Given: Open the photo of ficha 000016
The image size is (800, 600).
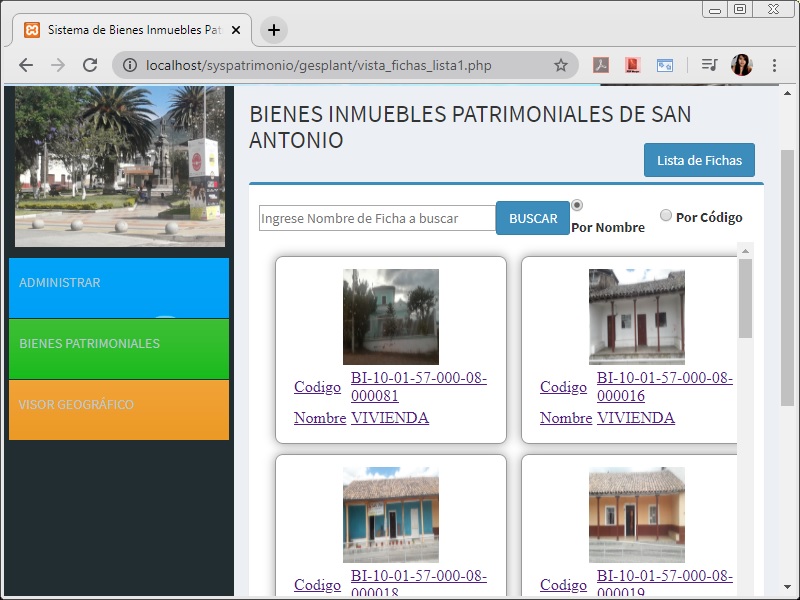Looking at the screenshot, I should coord(637,317).
